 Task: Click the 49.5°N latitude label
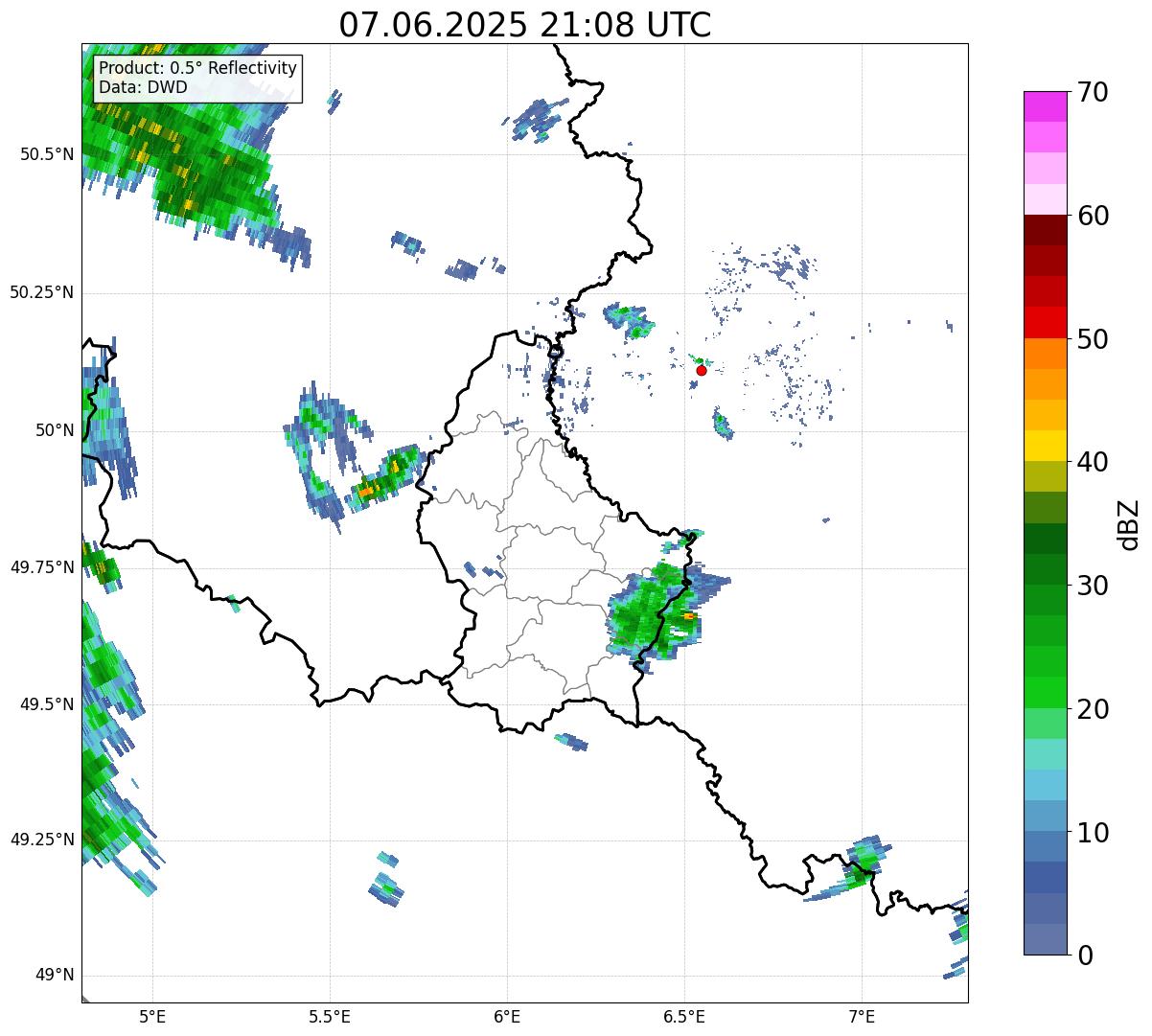click(x=47, y=704)
